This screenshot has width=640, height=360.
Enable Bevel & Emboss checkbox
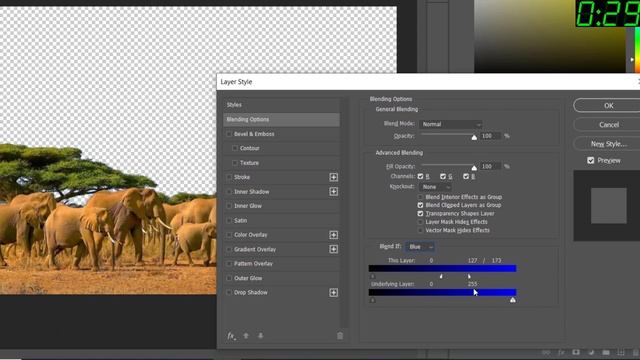pos(229,134)
